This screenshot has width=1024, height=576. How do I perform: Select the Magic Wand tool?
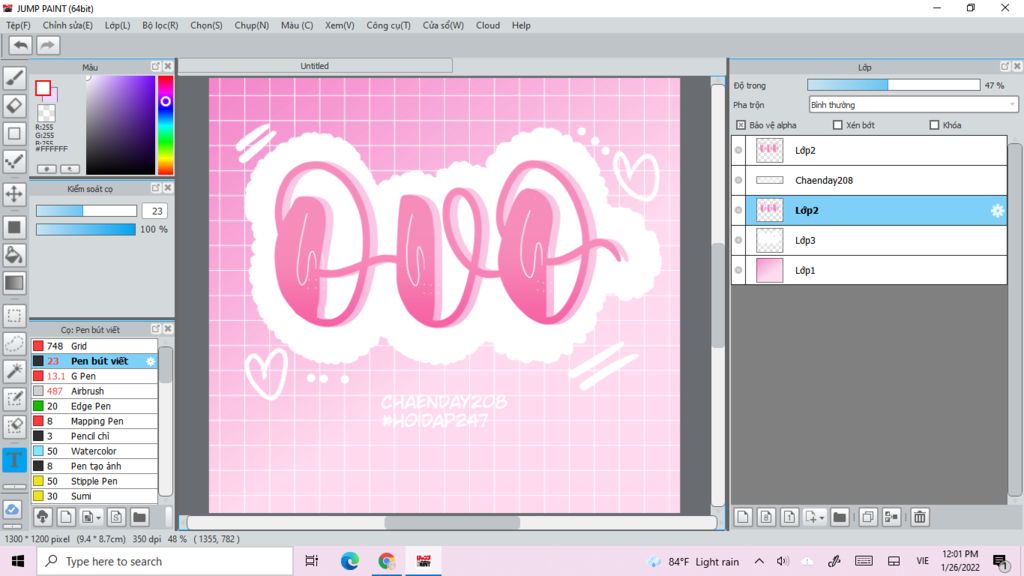coord(14,371)
